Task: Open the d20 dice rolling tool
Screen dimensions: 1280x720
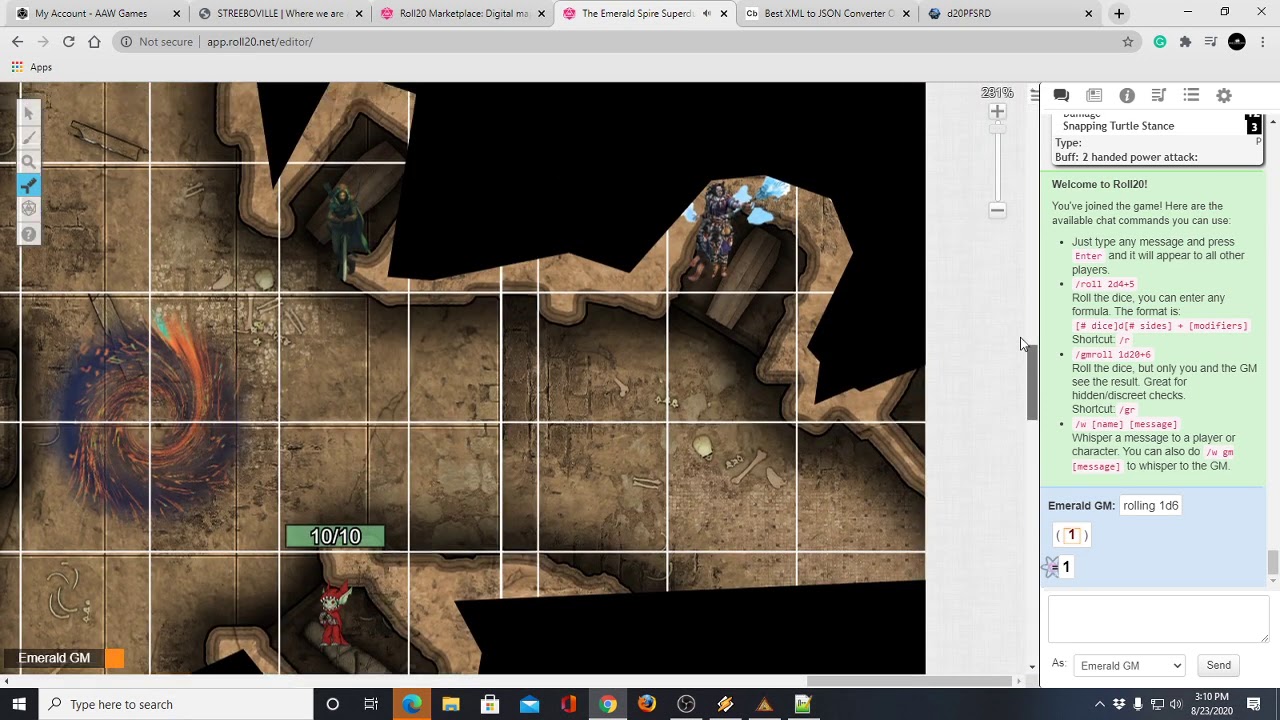Action: tap(28, 209)
